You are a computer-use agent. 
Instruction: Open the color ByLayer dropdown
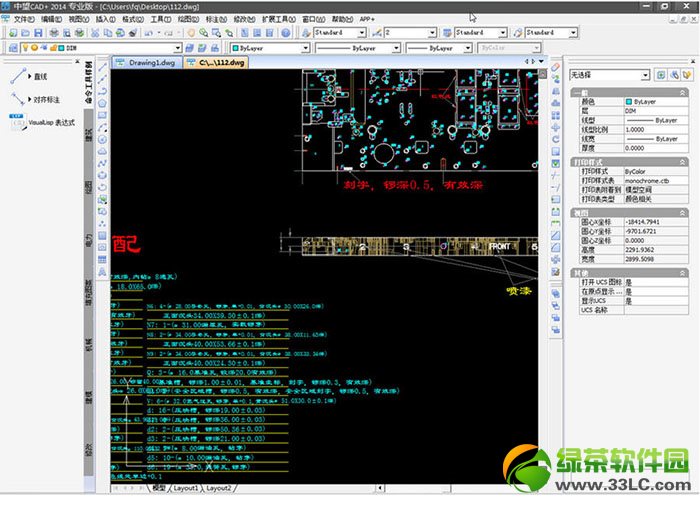305,48
